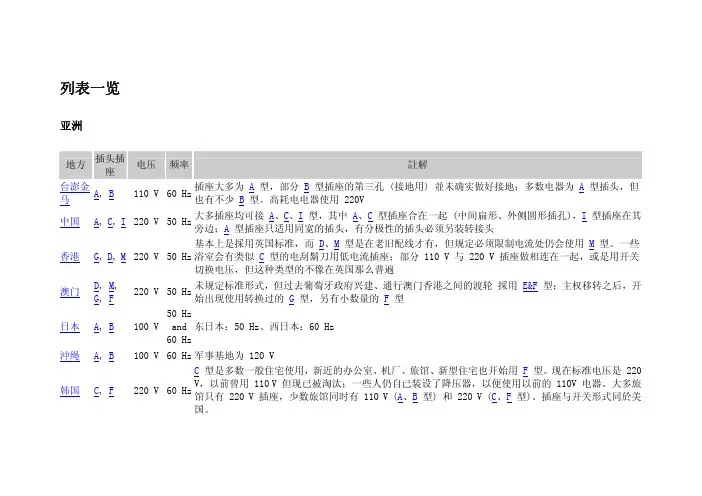
Task: Click plug type A link in 沖繩 plug column
Action: 96,354
